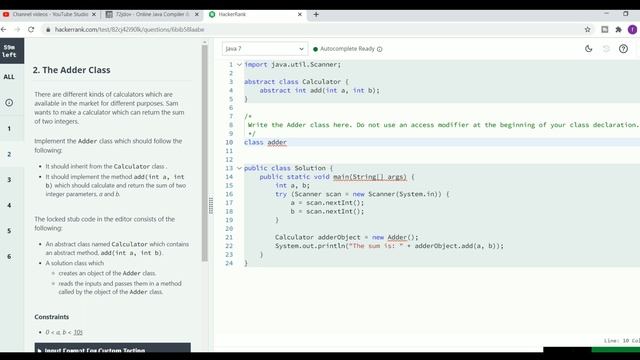Click the browser forward arrow
Image resolution: width=640 pixels, height=360 pixels.
pyautogui.click(x=17, y=29)
